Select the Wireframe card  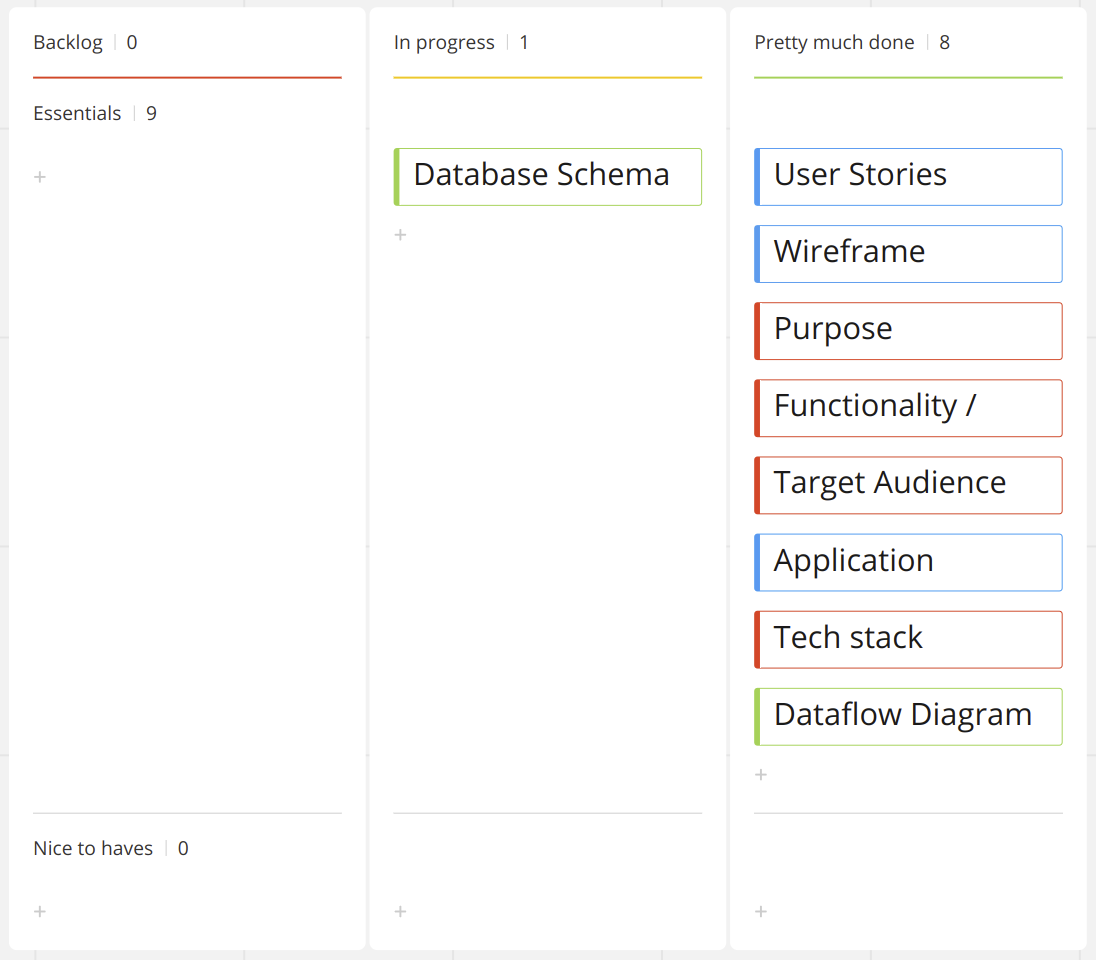[908, 253]
